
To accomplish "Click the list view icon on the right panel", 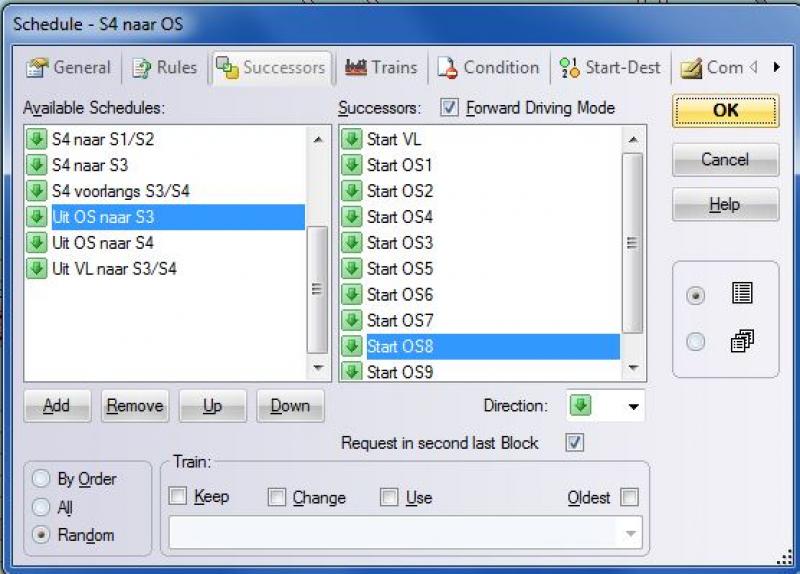I will [x=742, y=293].
